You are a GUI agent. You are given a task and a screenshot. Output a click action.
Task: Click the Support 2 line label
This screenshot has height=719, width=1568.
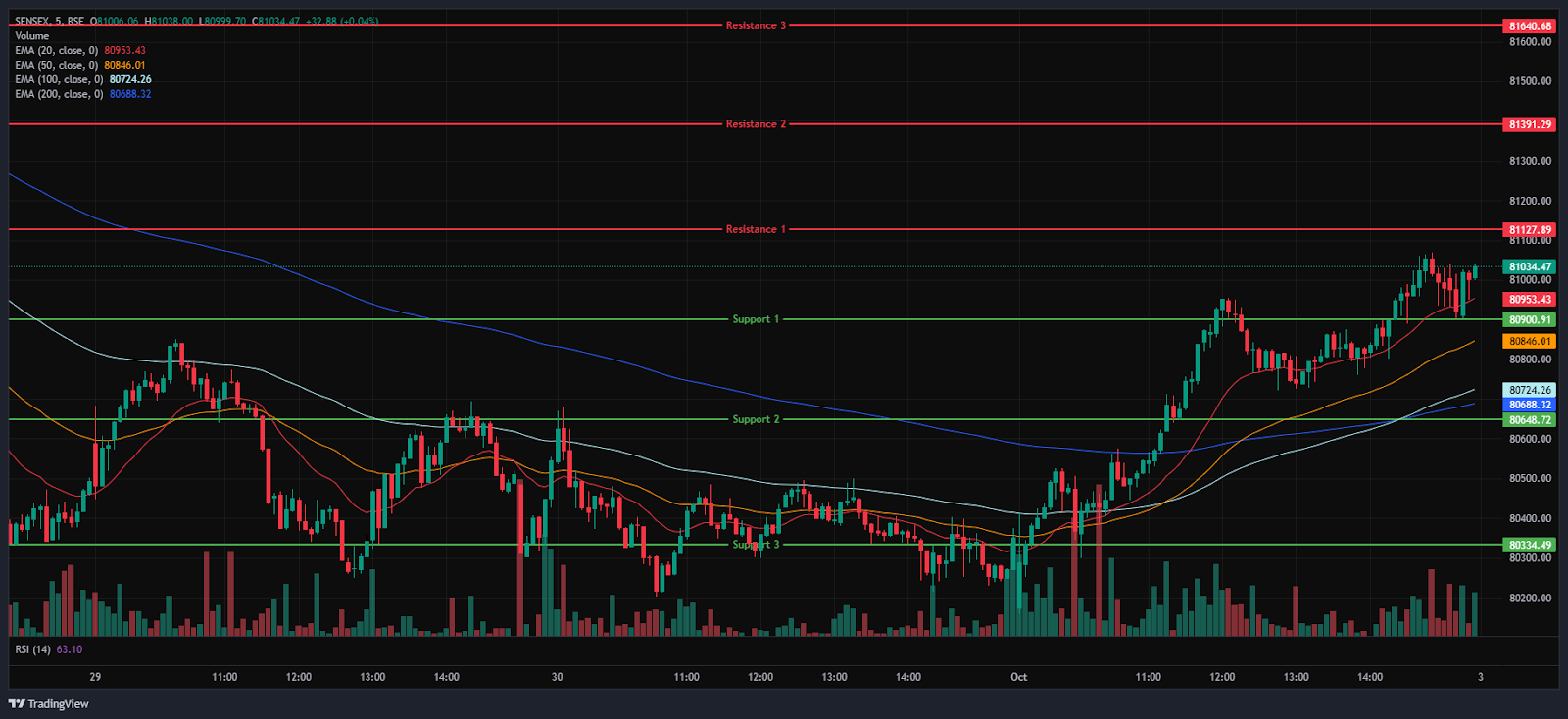(x=756, y=419)
